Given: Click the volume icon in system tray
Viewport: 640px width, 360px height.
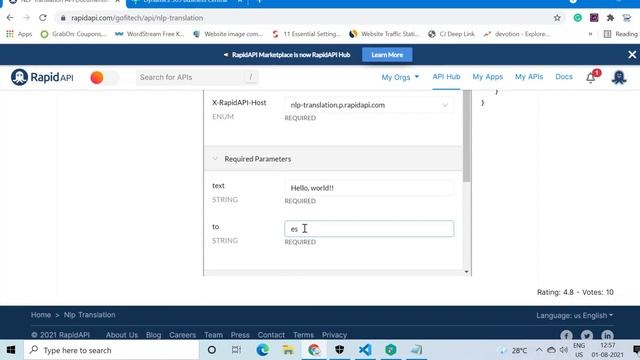Looking at the screenshot, I should 564,350.
